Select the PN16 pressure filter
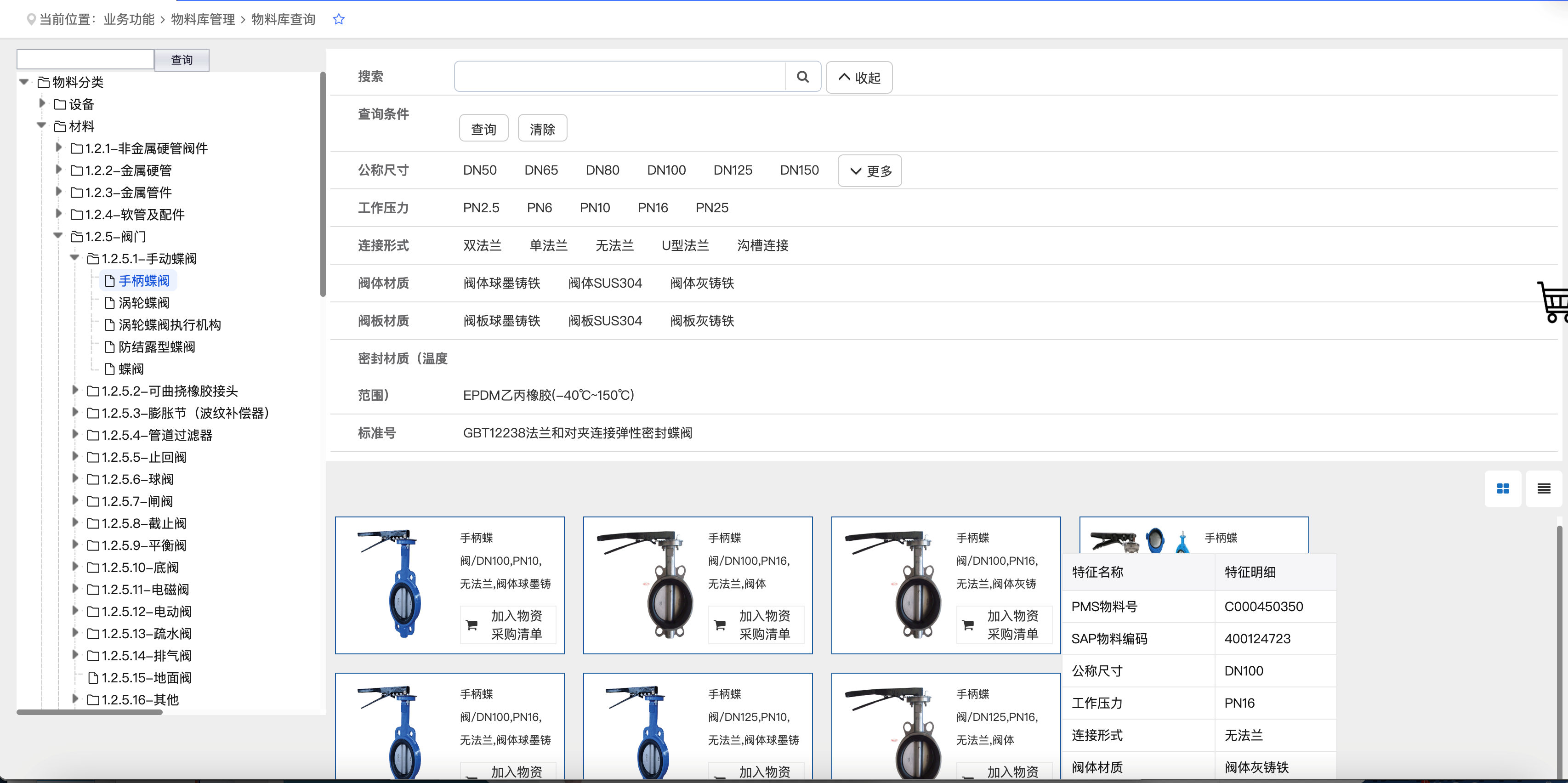The height and width of the screenshot is (783, 1568). pyautogui.click(x=653, y=208)
